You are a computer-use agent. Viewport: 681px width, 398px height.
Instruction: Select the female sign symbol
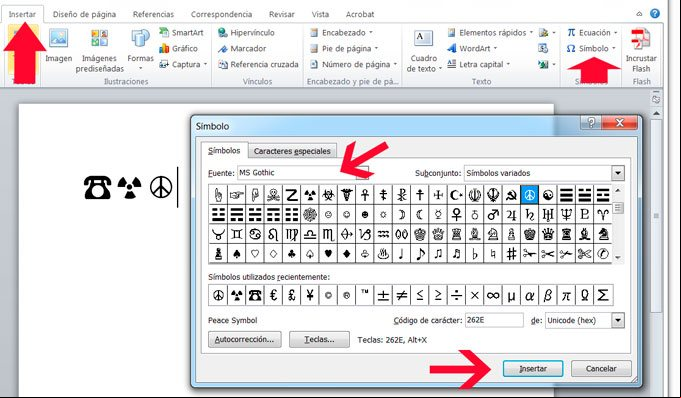(x=456, y=214)
